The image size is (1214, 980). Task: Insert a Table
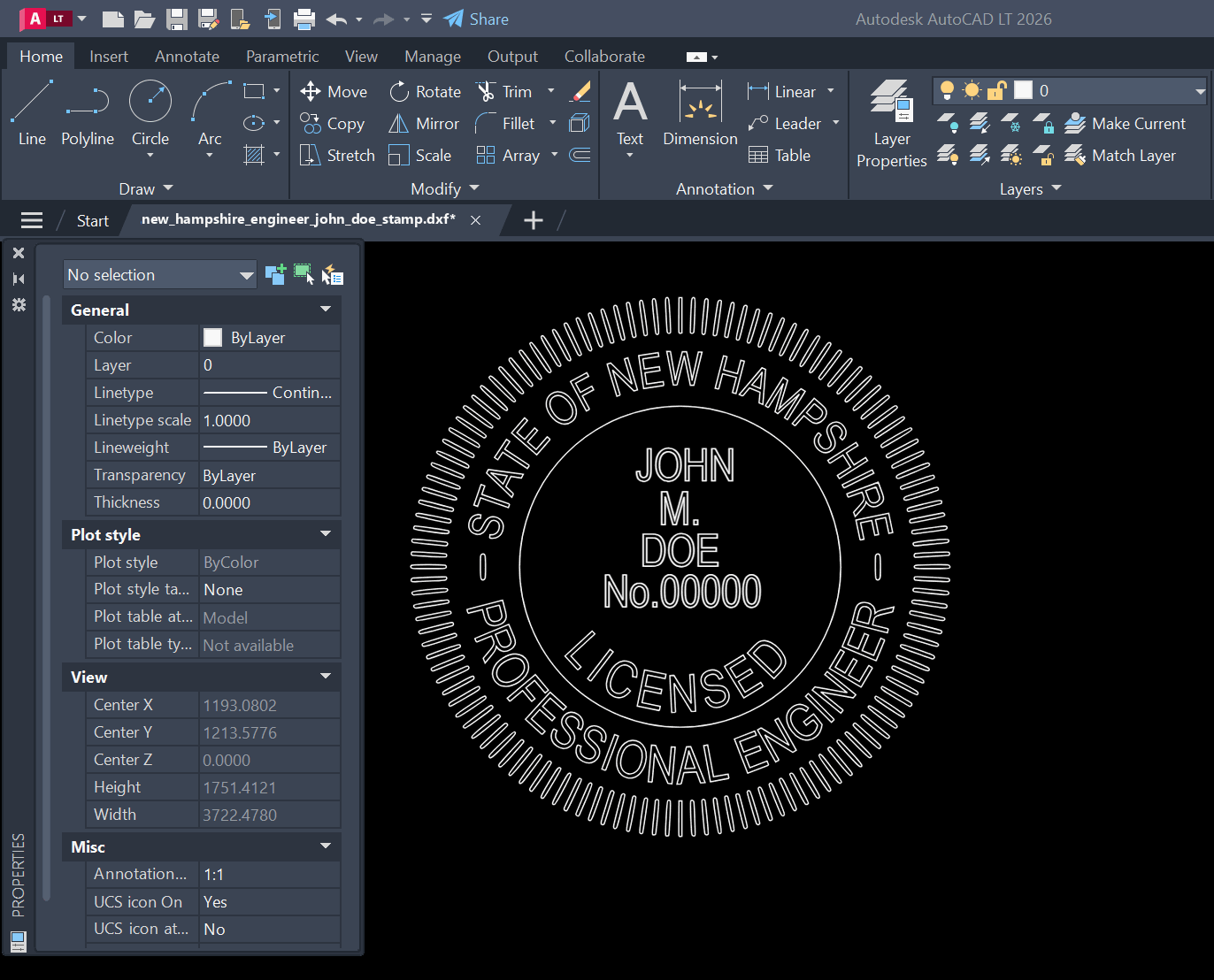click(x=780, y=156)
